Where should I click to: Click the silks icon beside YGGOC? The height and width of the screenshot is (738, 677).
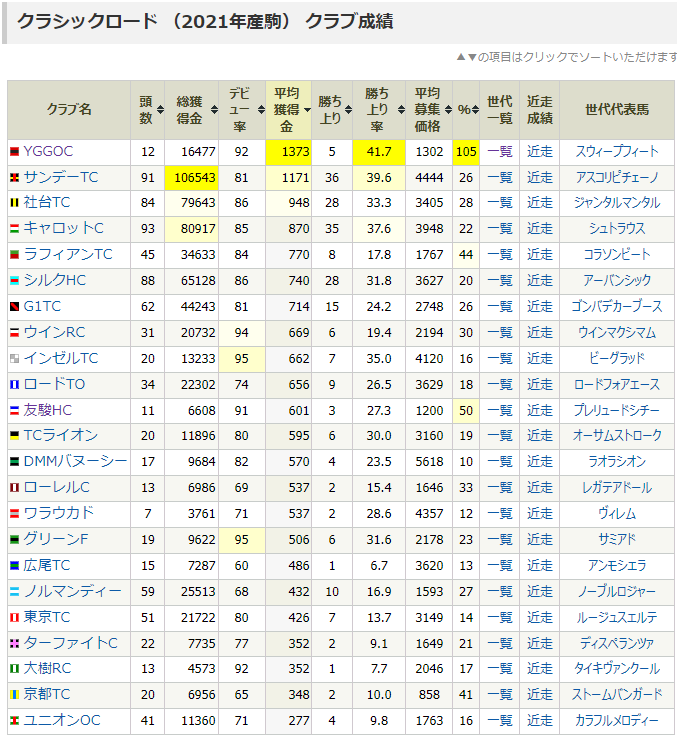14,152
